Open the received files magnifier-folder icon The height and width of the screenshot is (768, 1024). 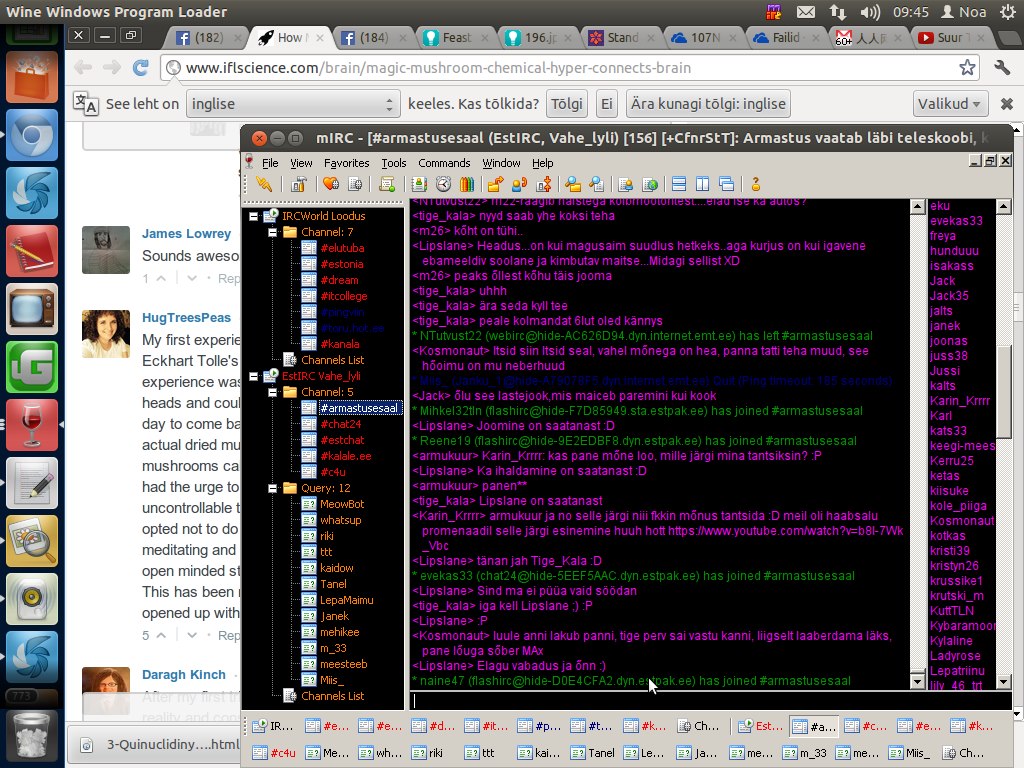[573, 184]
